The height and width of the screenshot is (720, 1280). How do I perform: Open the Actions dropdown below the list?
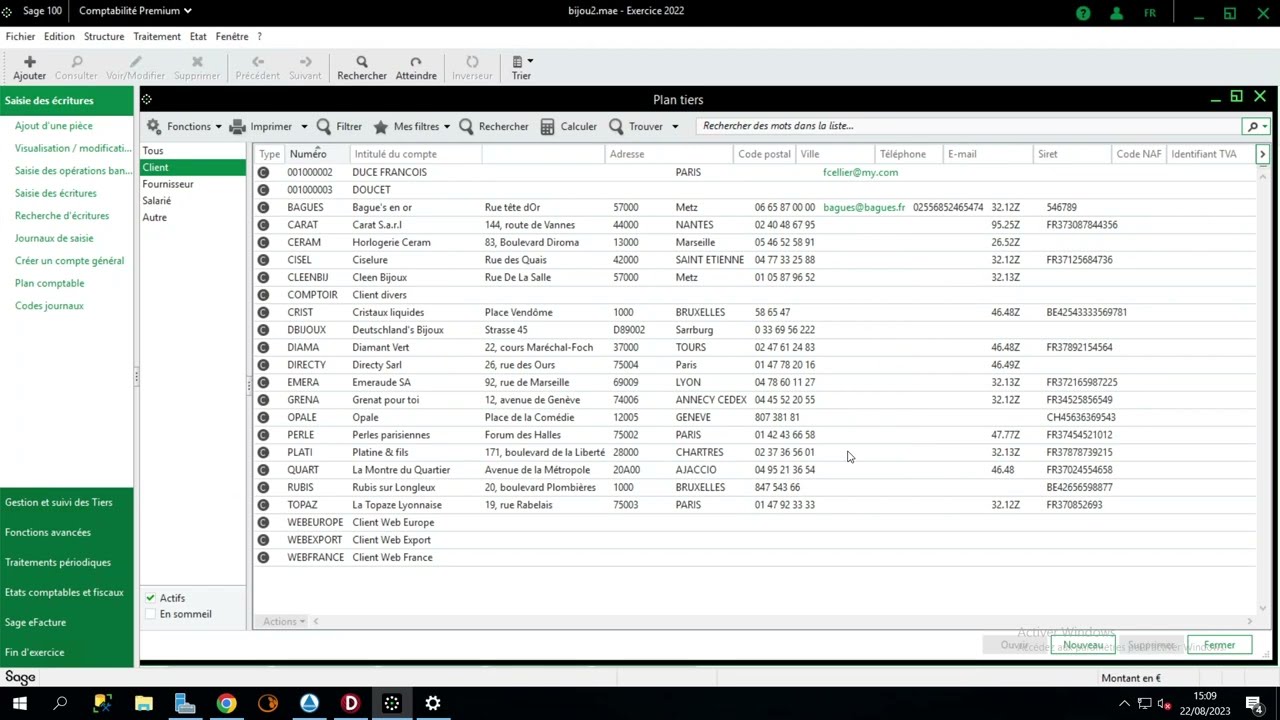(284, 622)
